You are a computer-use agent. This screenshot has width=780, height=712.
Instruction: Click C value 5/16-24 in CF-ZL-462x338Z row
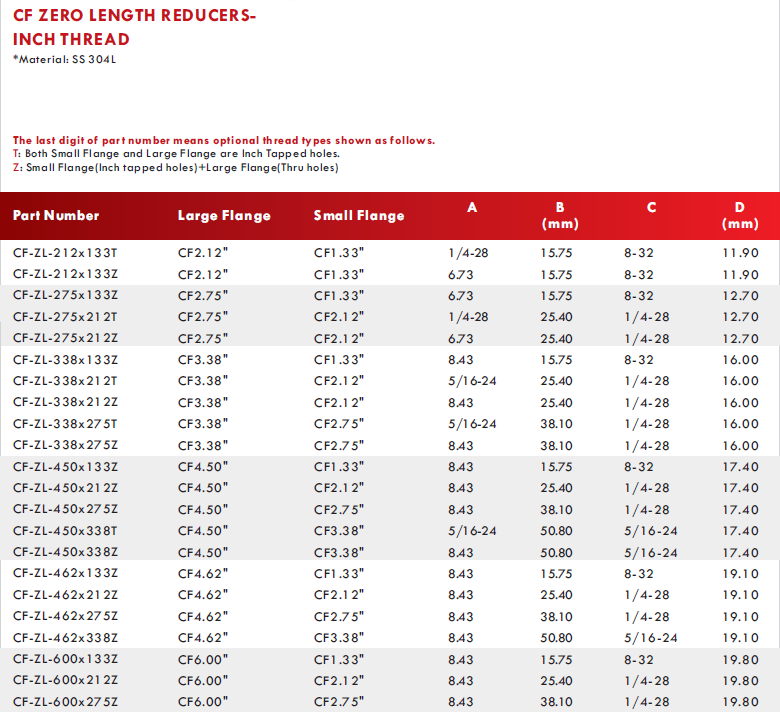point(651,638)
